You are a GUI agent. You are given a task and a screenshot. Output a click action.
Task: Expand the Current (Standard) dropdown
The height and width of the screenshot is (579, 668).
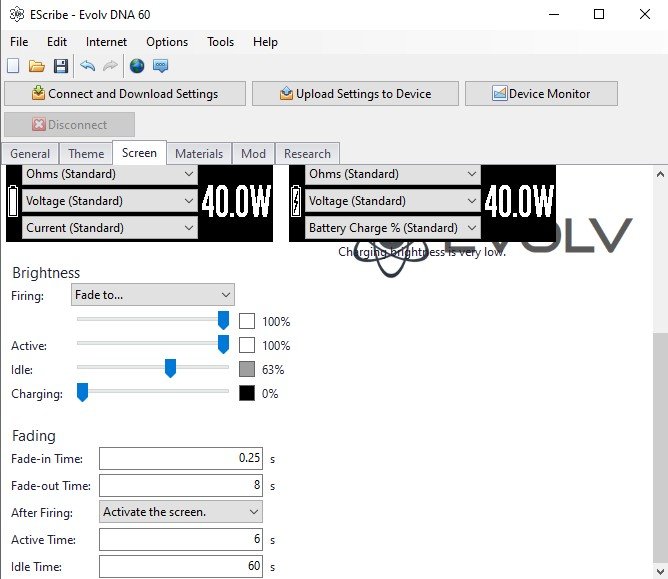point(110,228)
